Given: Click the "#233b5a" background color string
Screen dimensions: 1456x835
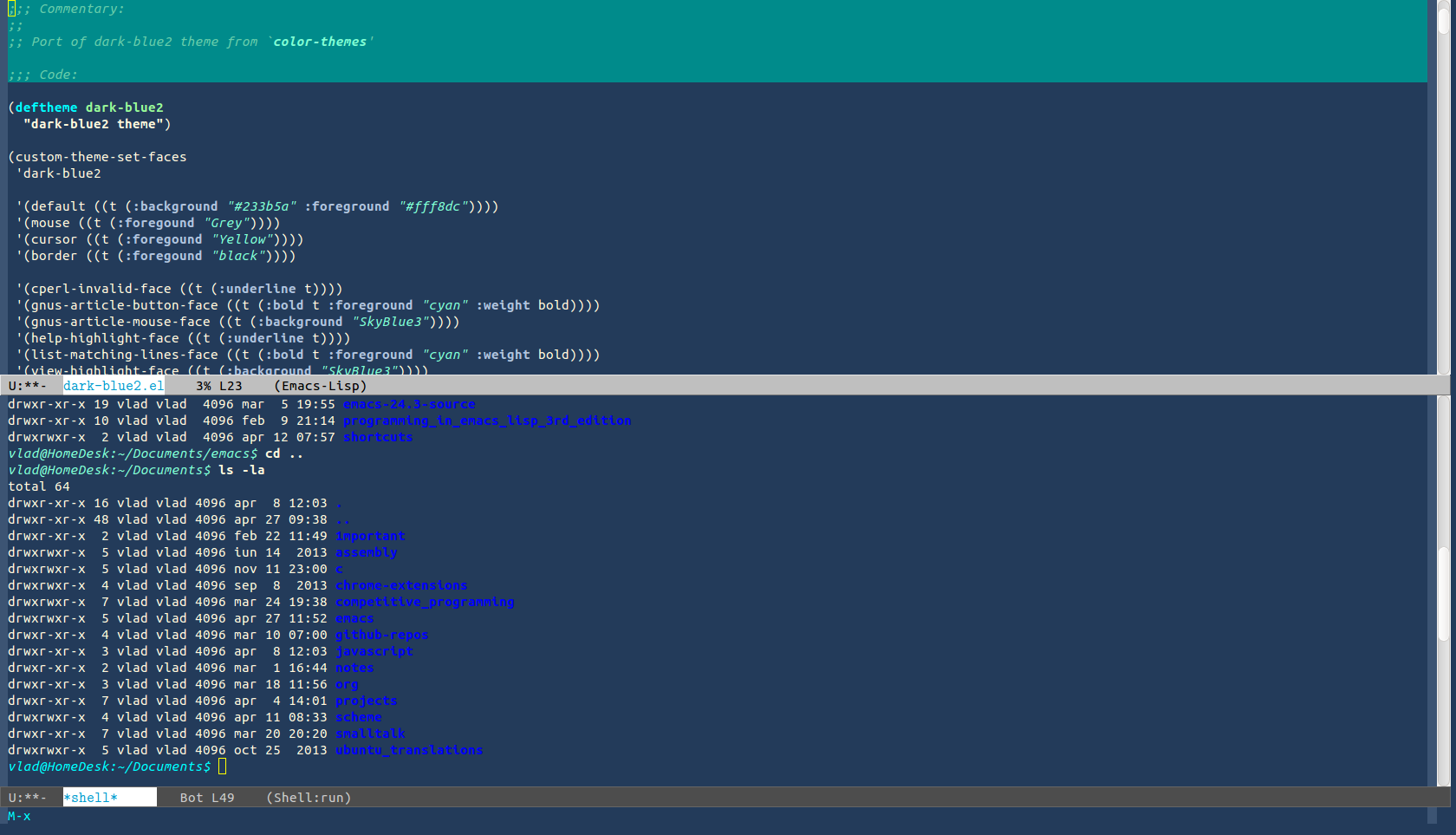Looking at the screenshot, I should [x=262, y=206].
